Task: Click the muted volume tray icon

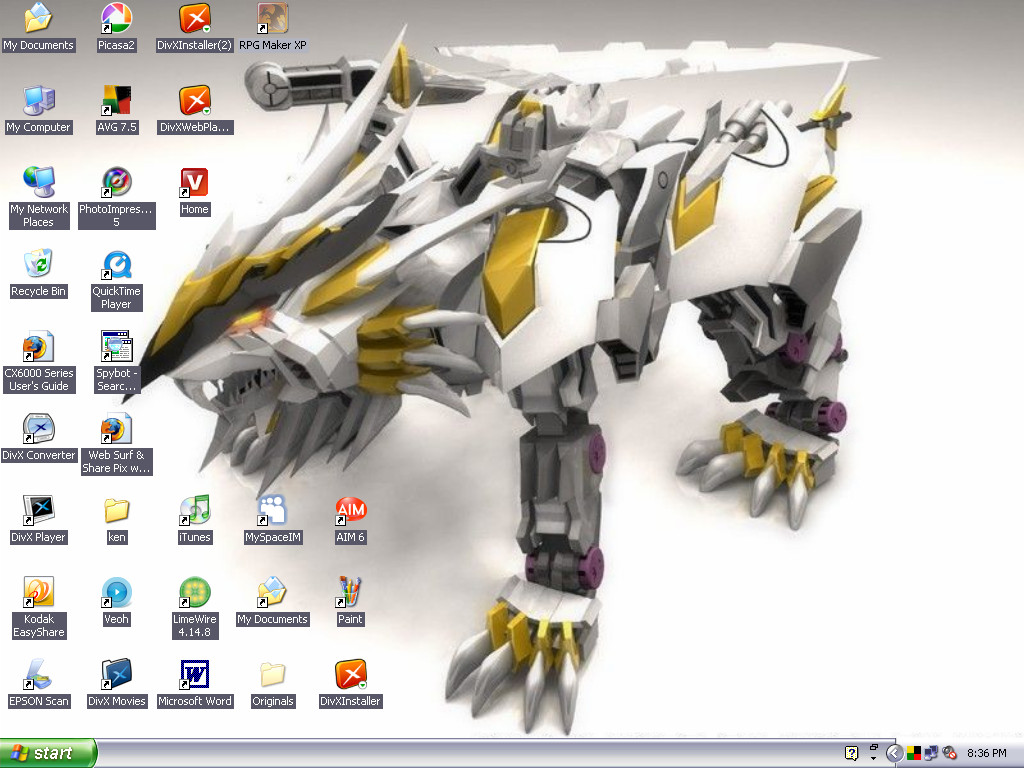Action: coord(950,753)
